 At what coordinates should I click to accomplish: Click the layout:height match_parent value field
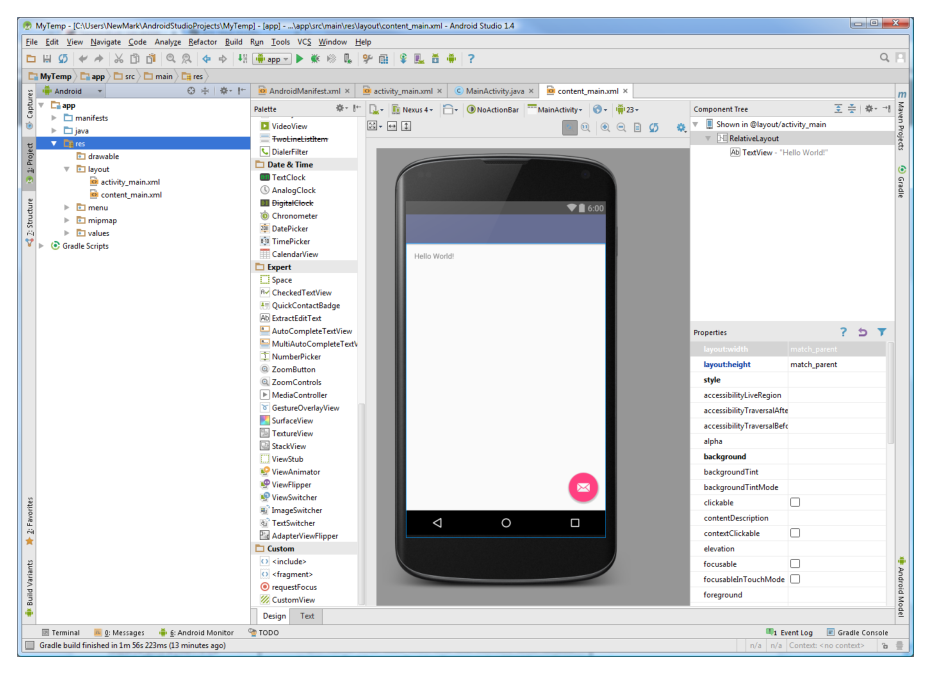click(x=837, y=364)
